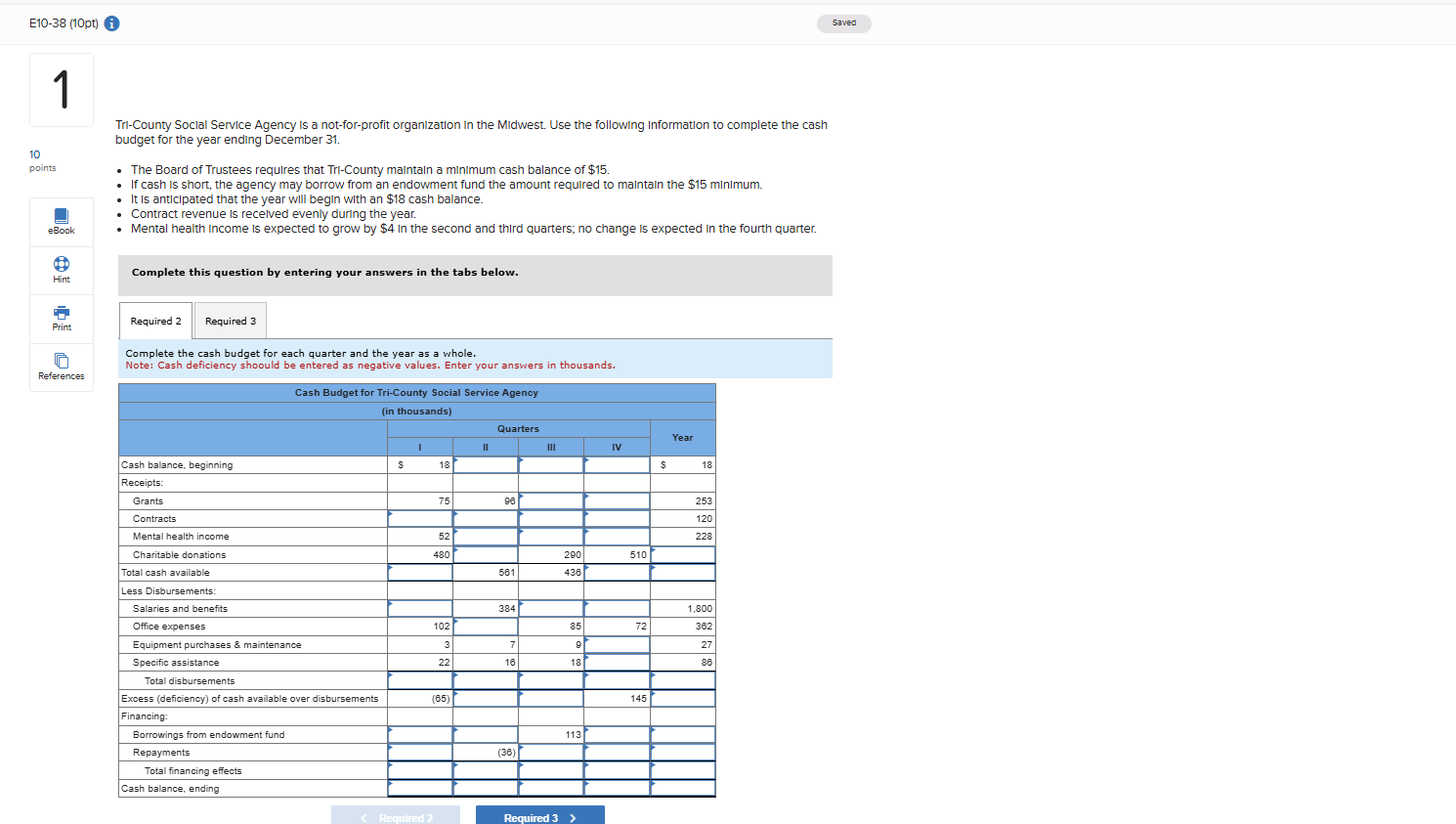Image resolution: width=1456 pixels, height=824 pixels.
Task: Click the "1,800" Salaries year total
Action: (x=700, y=609)
